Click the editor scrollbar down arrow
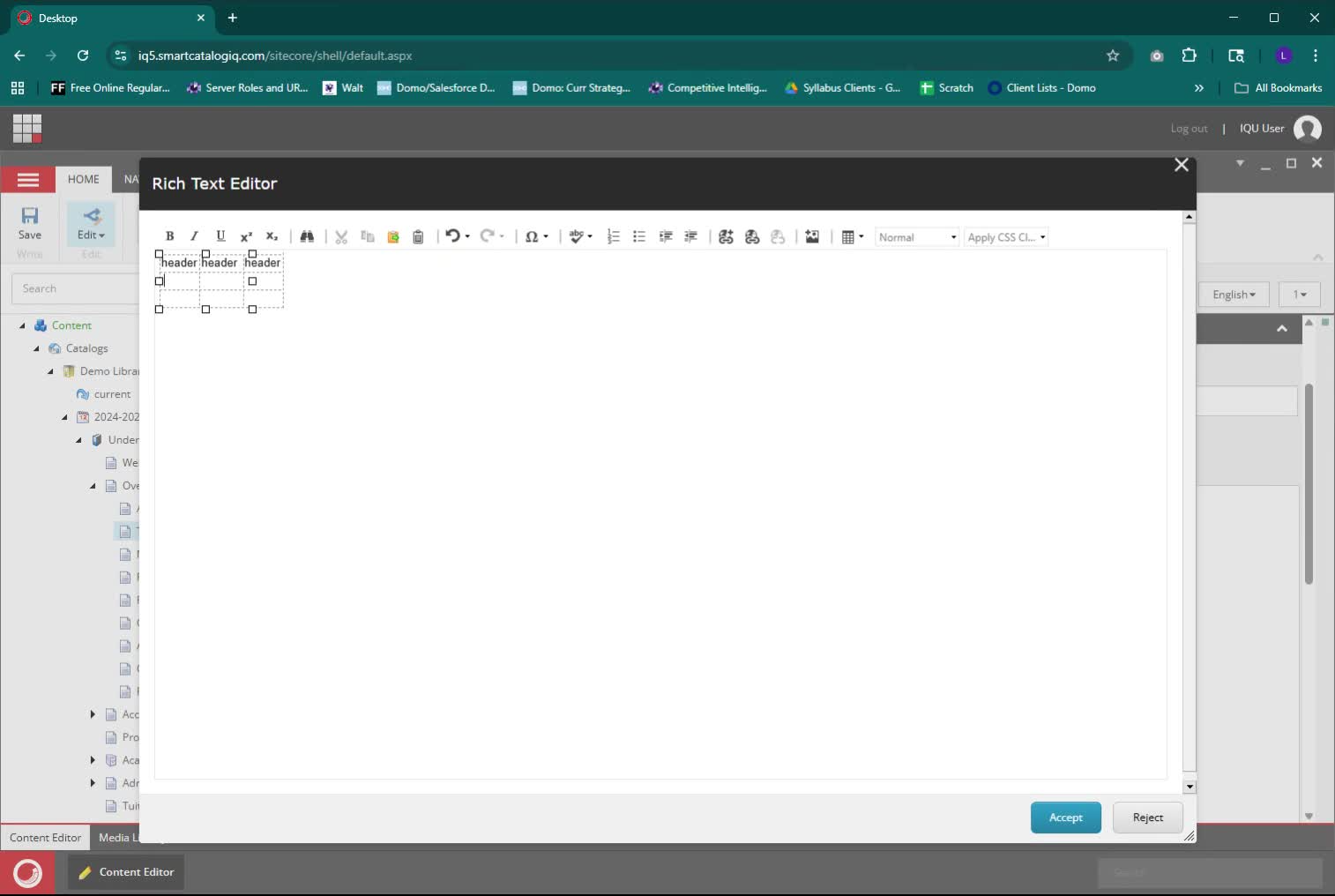This screenshot has height=896, width=1335. (1190, 787)
